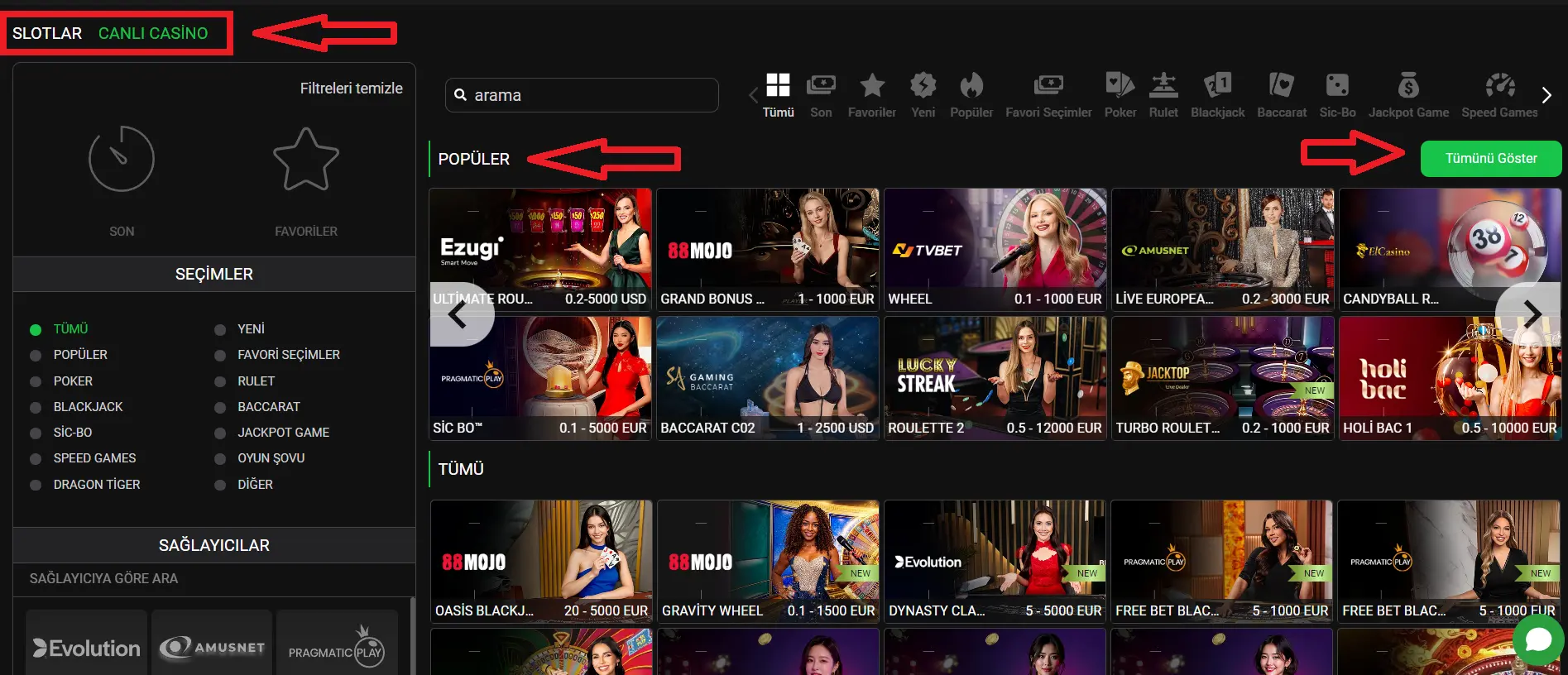Select the OYUN ŞOVU filter radio
Image resolution: width=1568 pixels, height=675 pixels.
pyautogui.click(x=220, y=459)
